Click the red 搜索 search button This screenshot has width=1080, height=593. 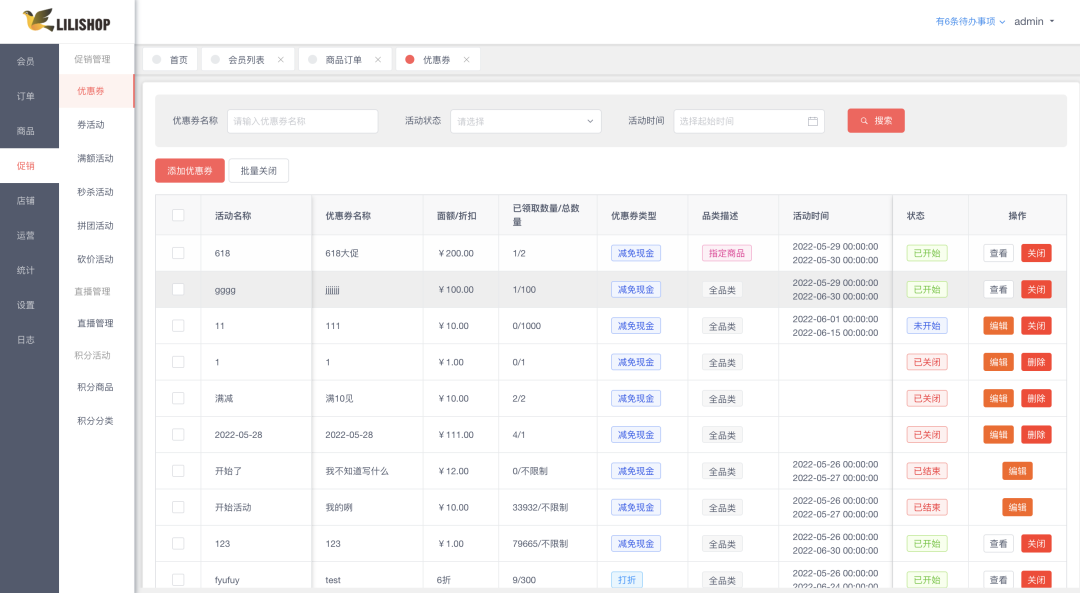click(875, 121)
